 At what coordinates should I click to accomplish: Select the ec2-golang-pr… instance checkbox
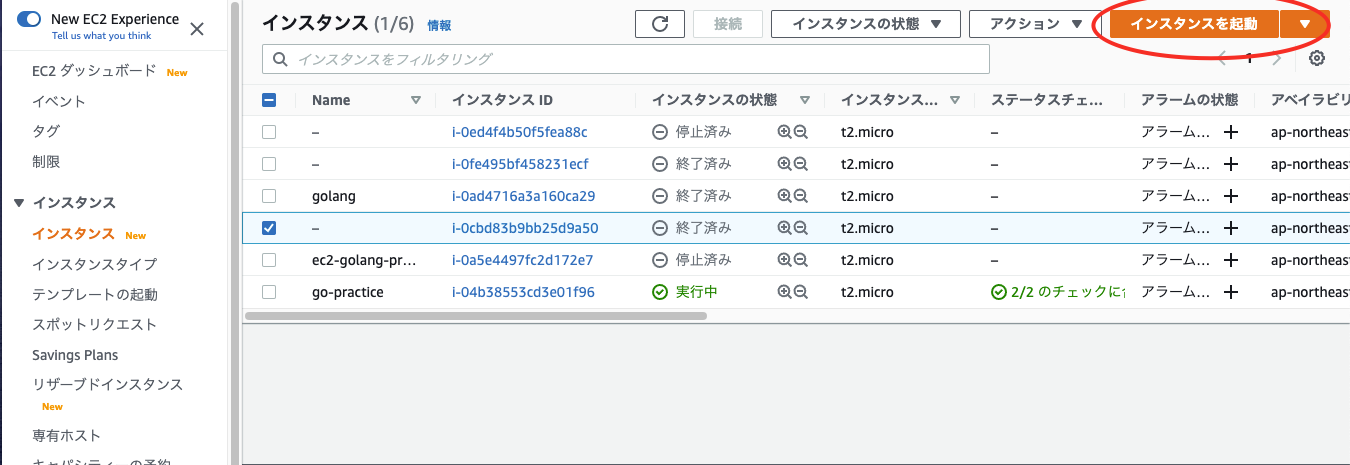point(269,260)
